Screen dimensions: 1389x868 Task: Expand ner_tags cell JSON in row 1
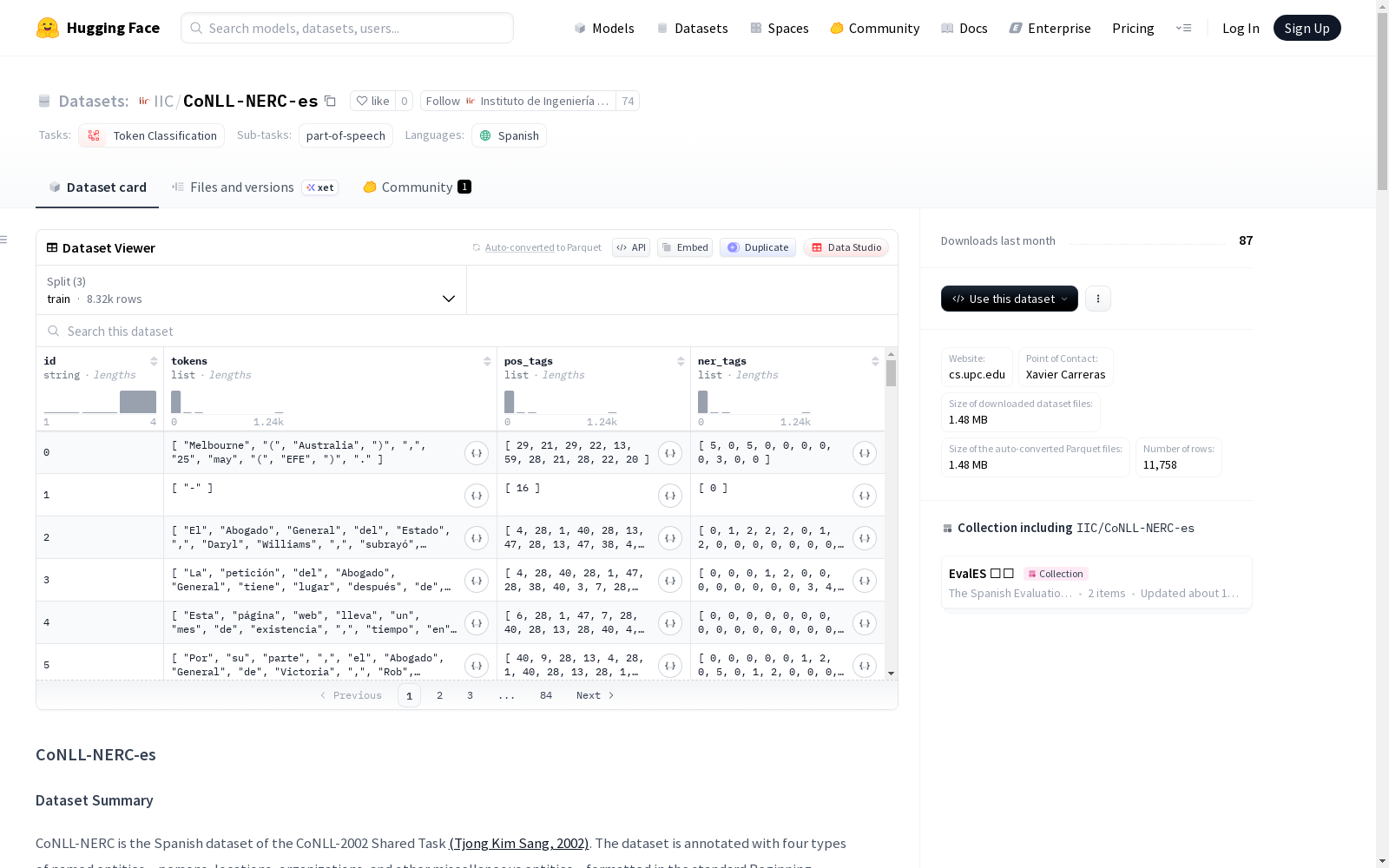click(x=865, y=496)
